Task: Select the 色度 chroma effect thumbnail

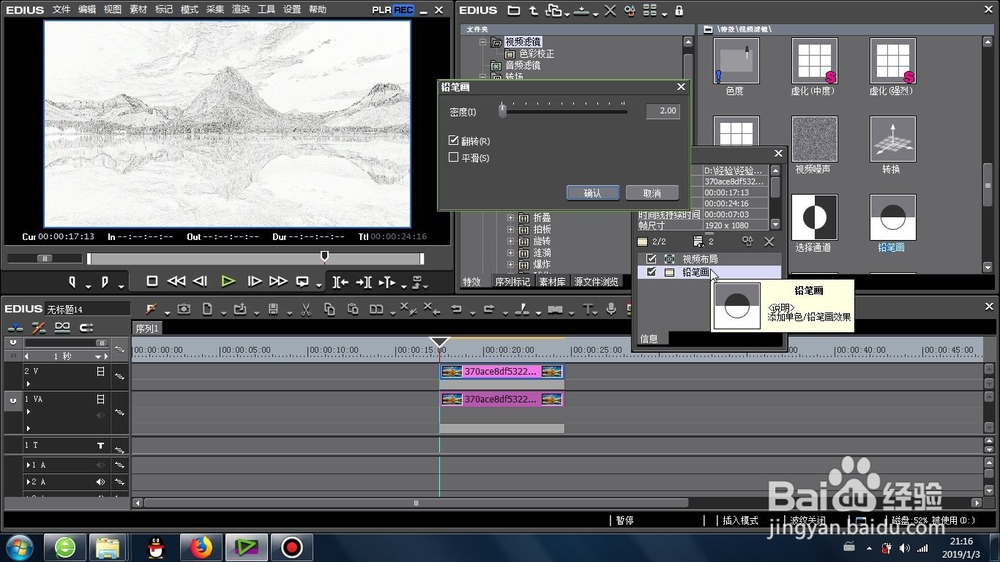Action: (x=736, y=61)
